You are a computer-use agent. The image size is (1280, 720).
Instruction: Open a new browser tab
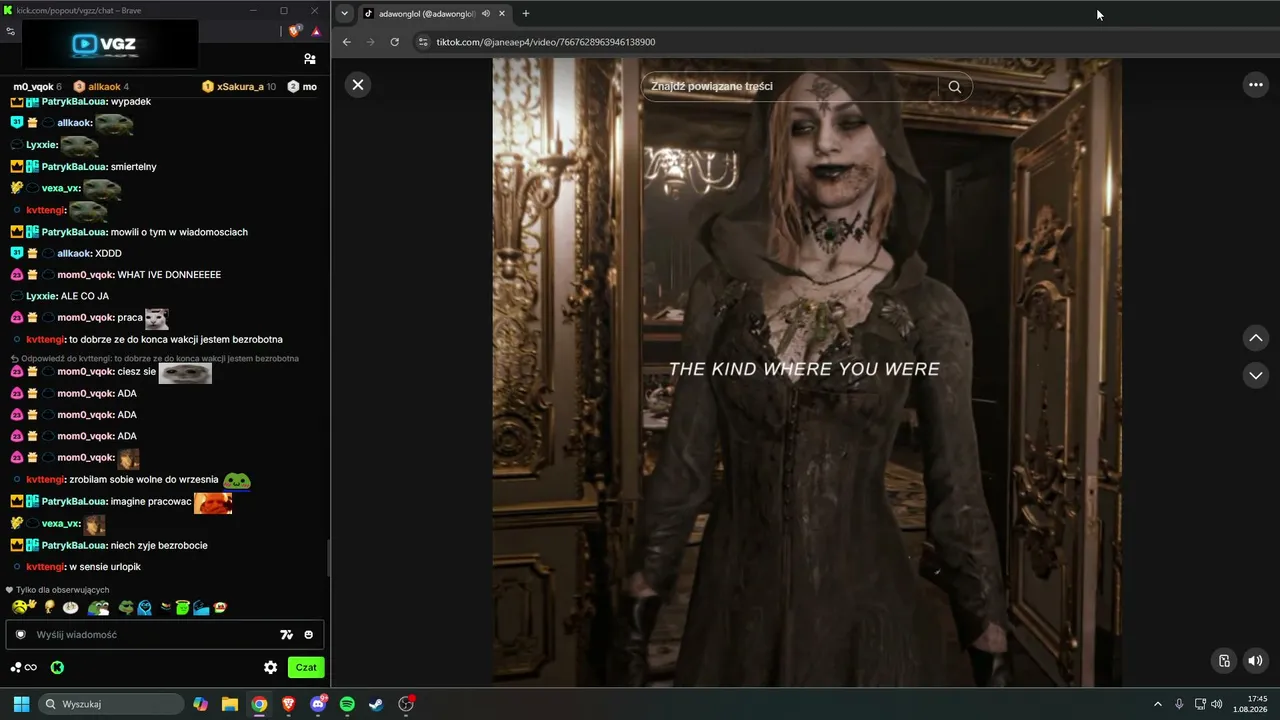[x=526, y=14]
